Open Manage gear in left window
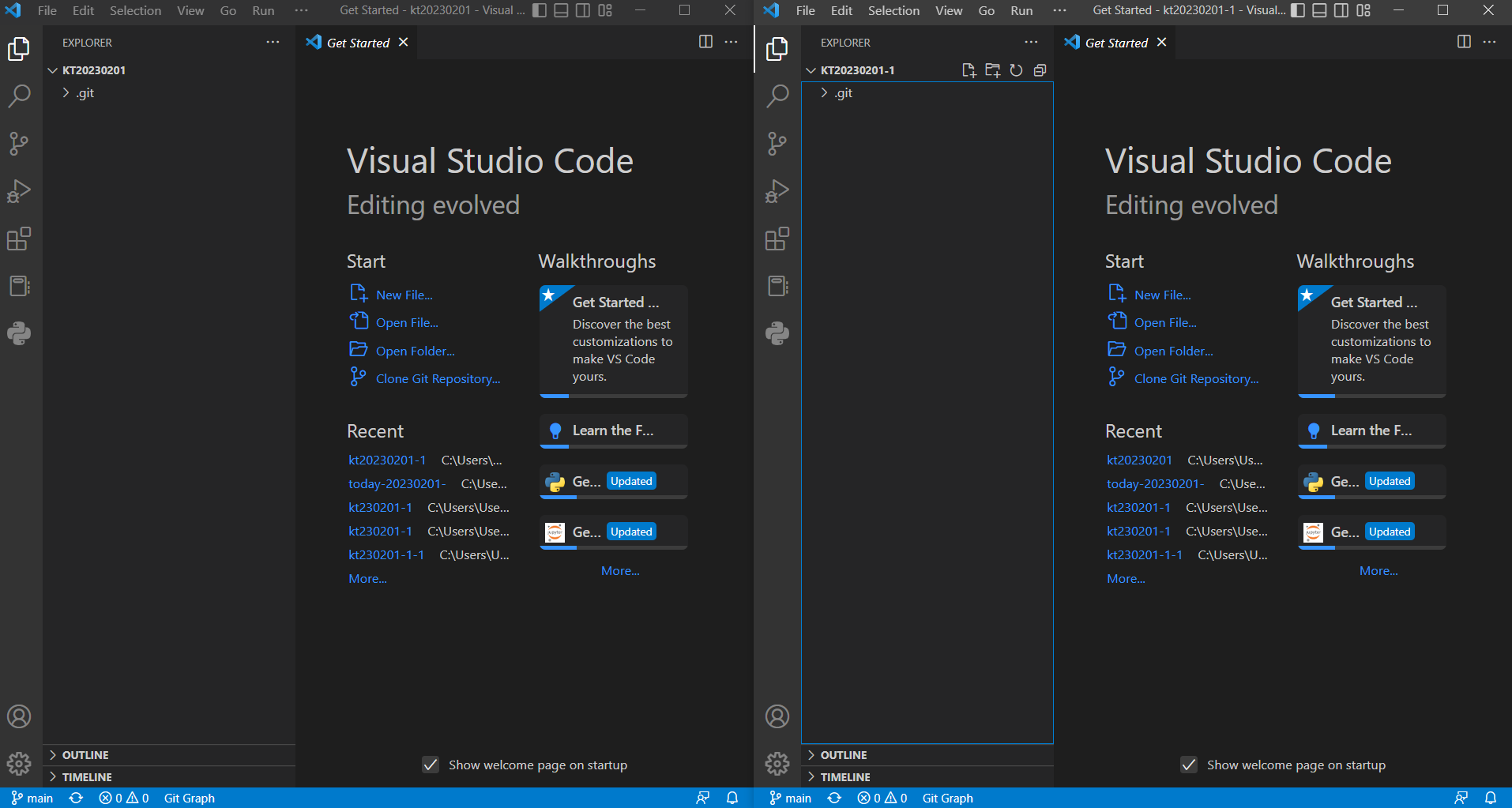1512x808 pixels. tap(19, 764)
